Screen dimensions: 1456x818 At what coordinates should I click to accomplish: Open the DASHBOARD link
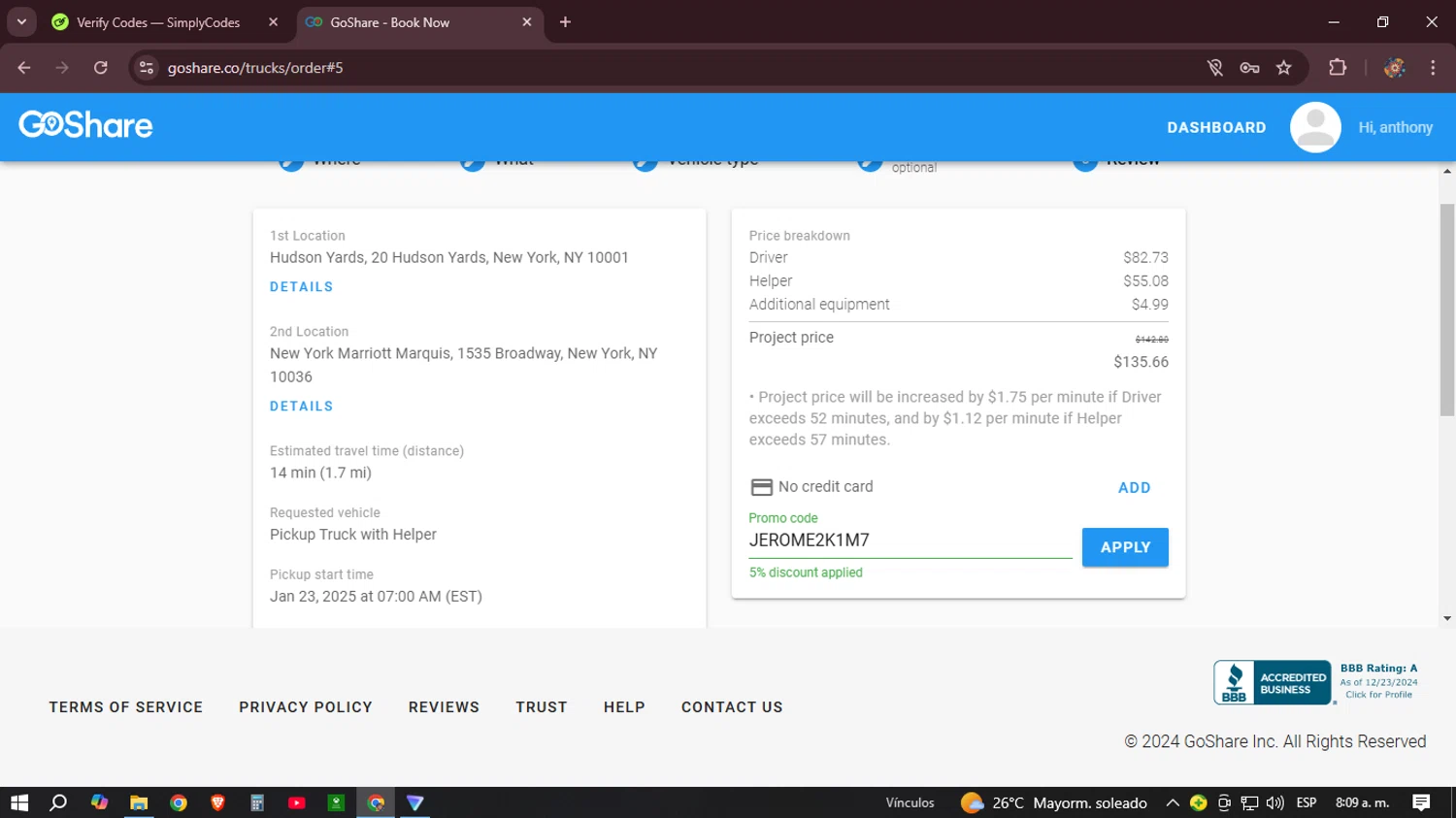pyautogui.click(x=1216, y=127)
